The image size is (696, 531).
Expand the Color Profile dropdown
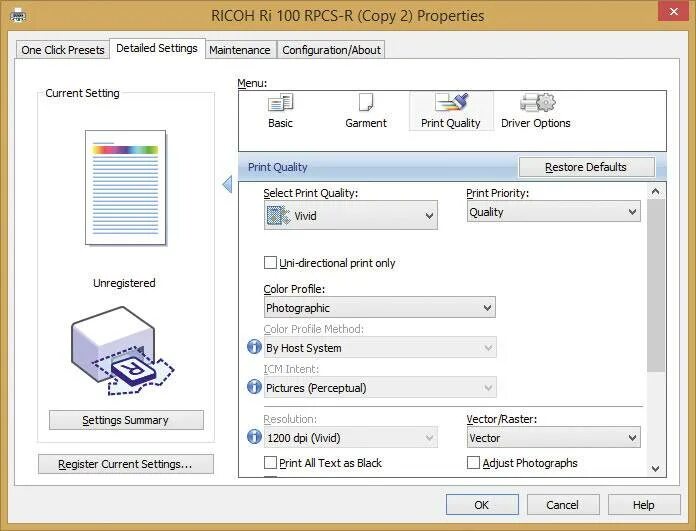click(380, 307)
